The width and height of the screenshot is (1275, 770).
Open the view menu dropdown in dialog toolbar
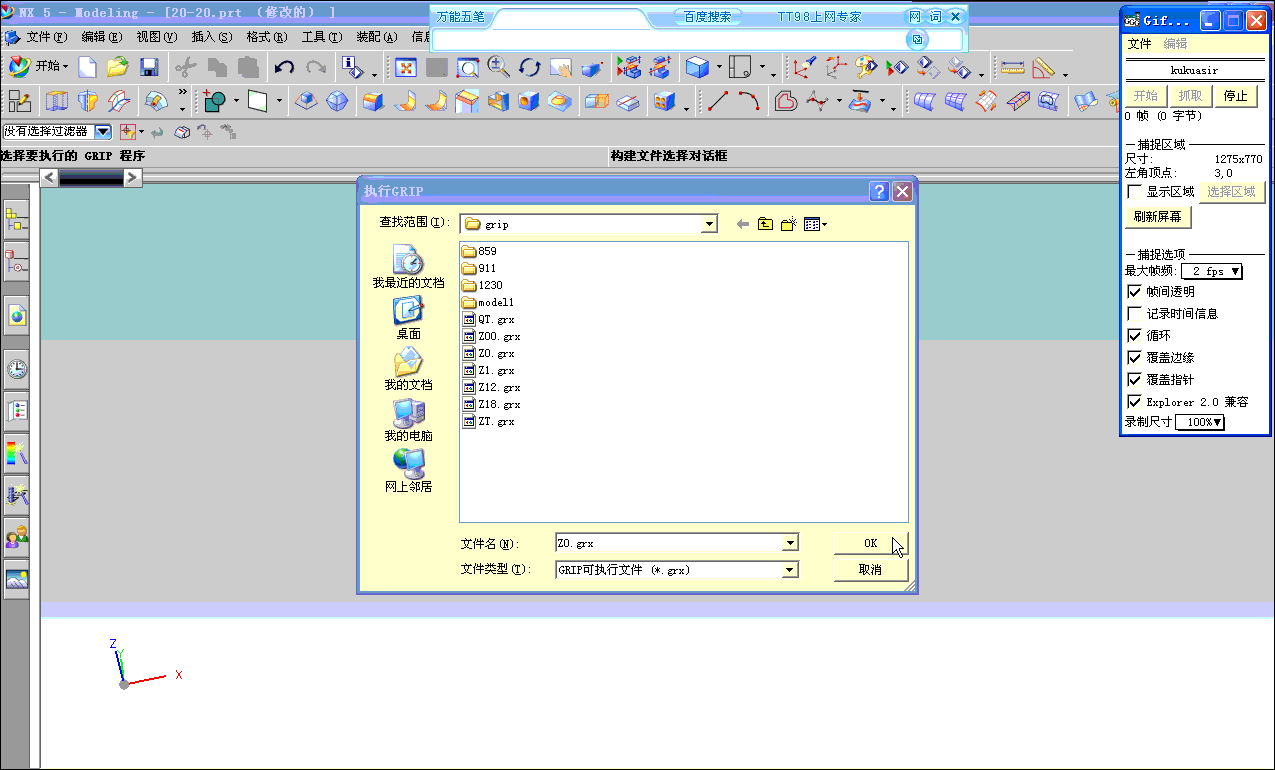(x=815, y=224)
